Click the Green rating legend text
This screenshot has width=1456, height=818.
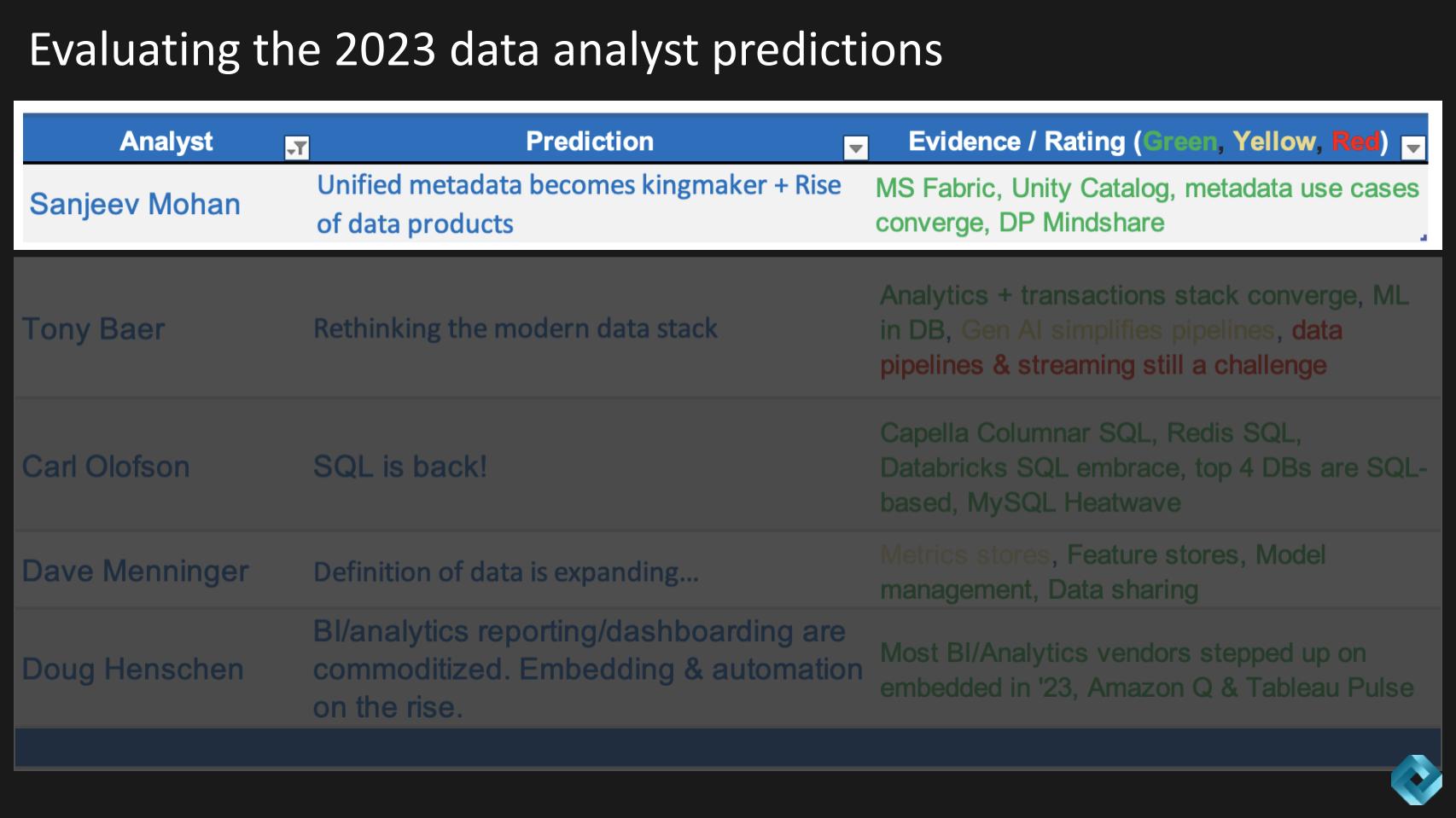pyautogui.click(x=1182, y=141)
